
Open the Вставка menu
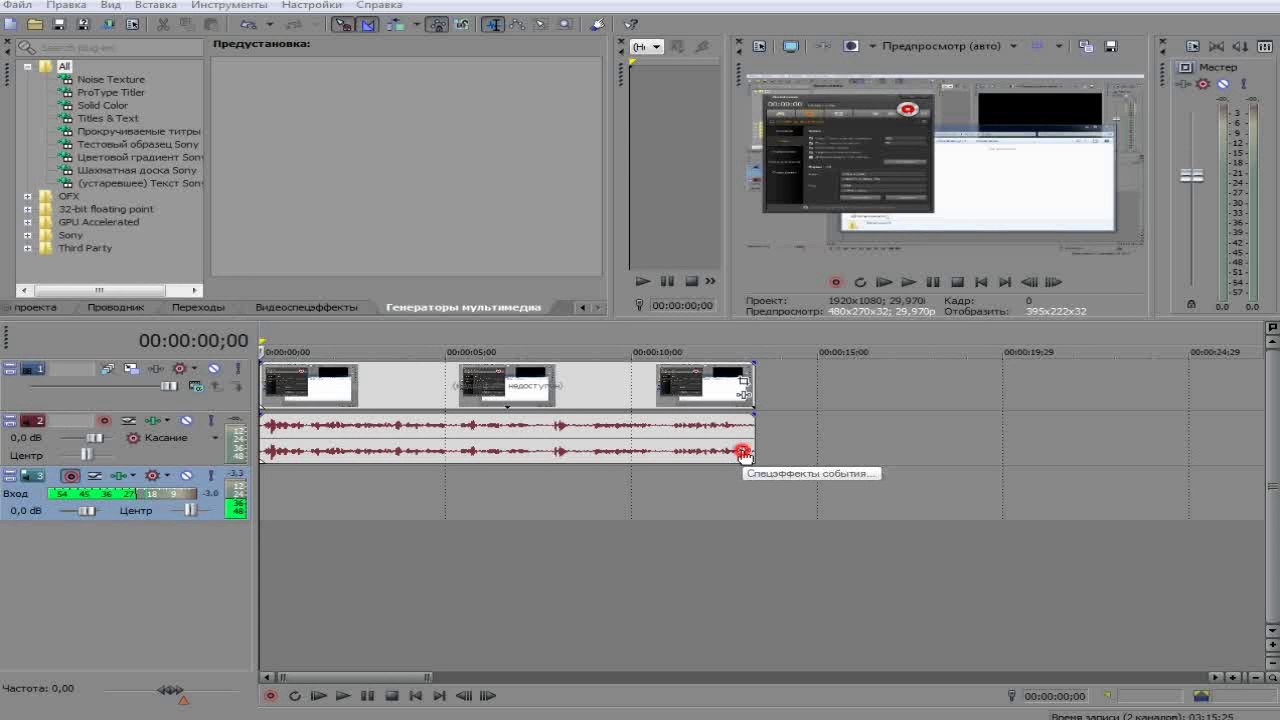(x=155, y=5)
